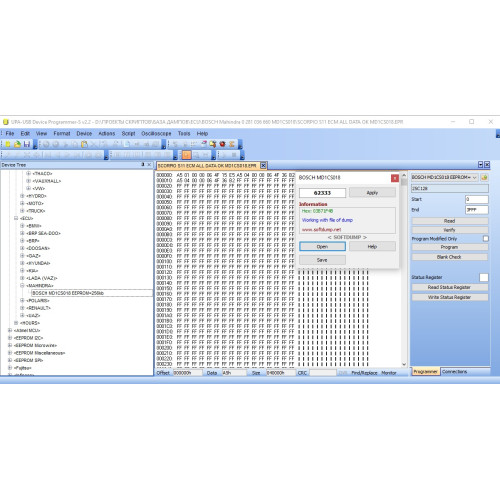Click the New file toolbar icon
The height and width of the screenshot is (500, 500).
coord(8,144)
